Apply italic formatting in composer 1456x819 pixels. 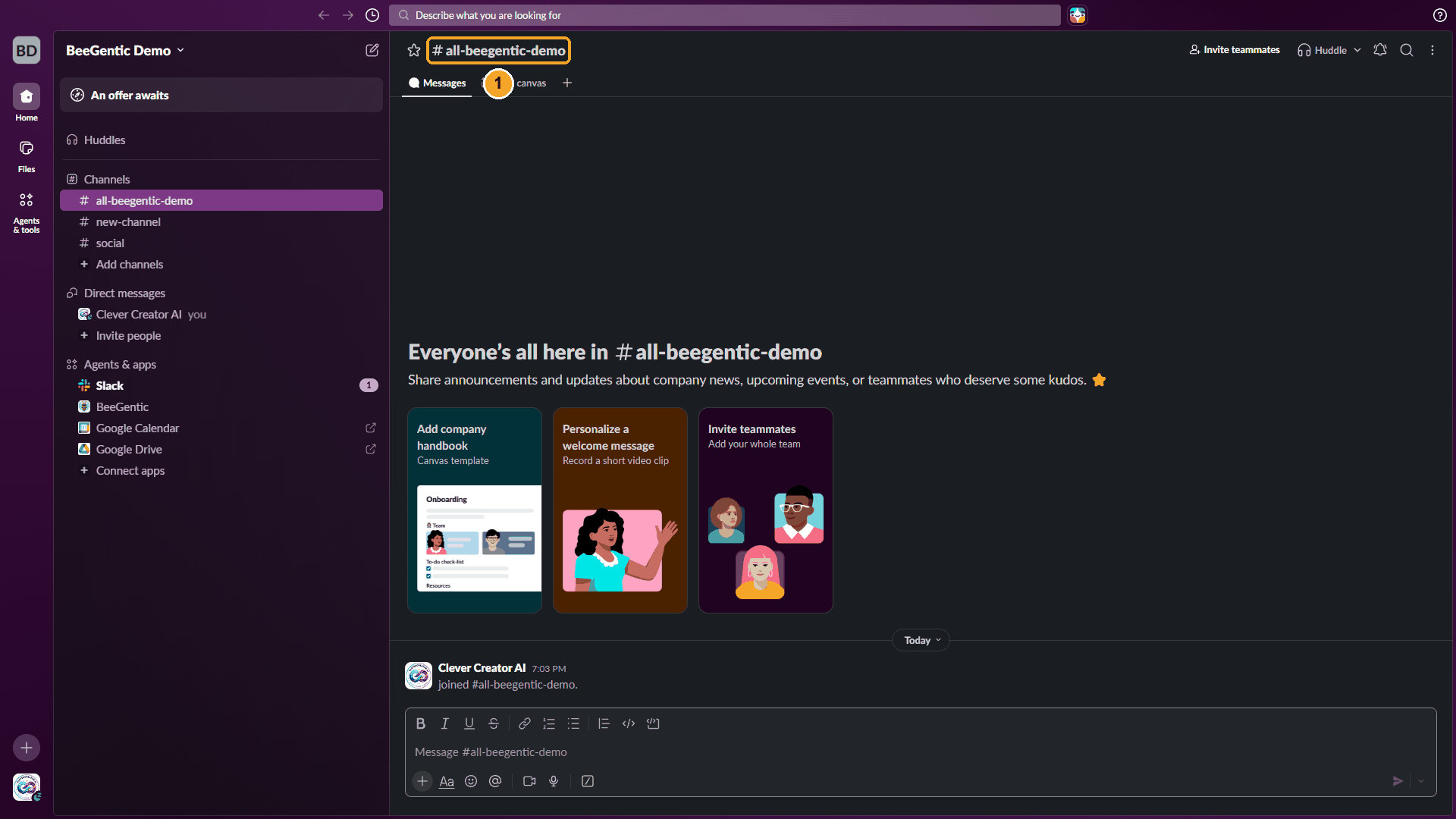click(x=445, y=723)
